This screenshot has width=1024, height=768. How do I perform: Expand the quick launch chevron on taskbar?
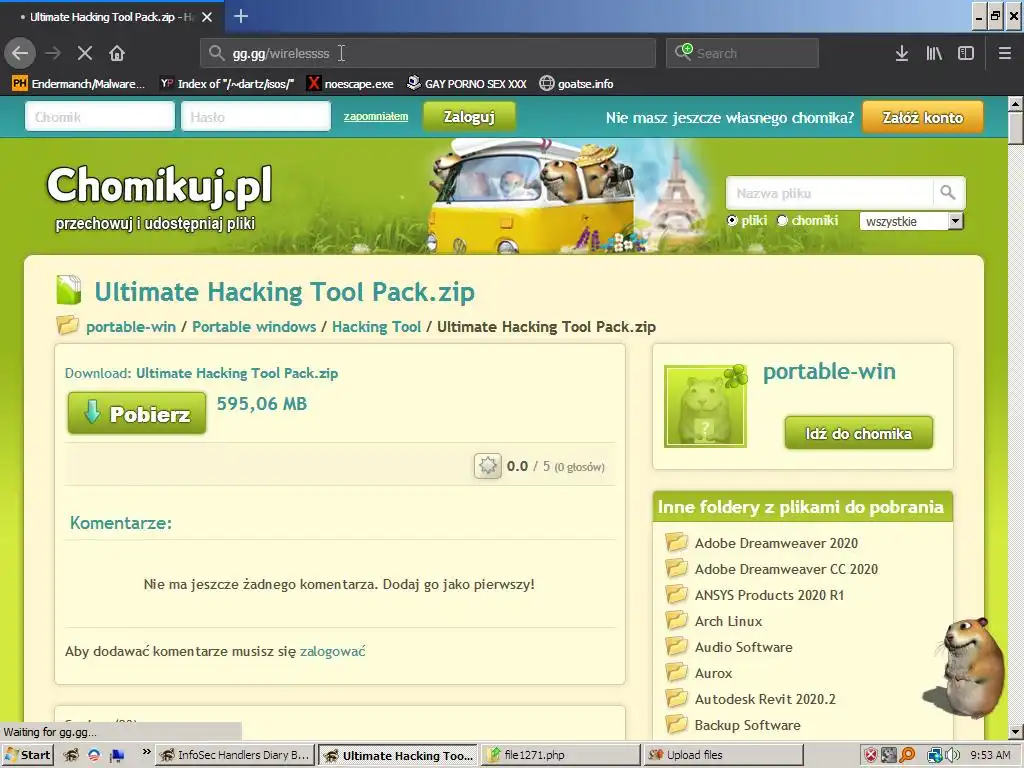pyautogui.click(x=146, y=752)
